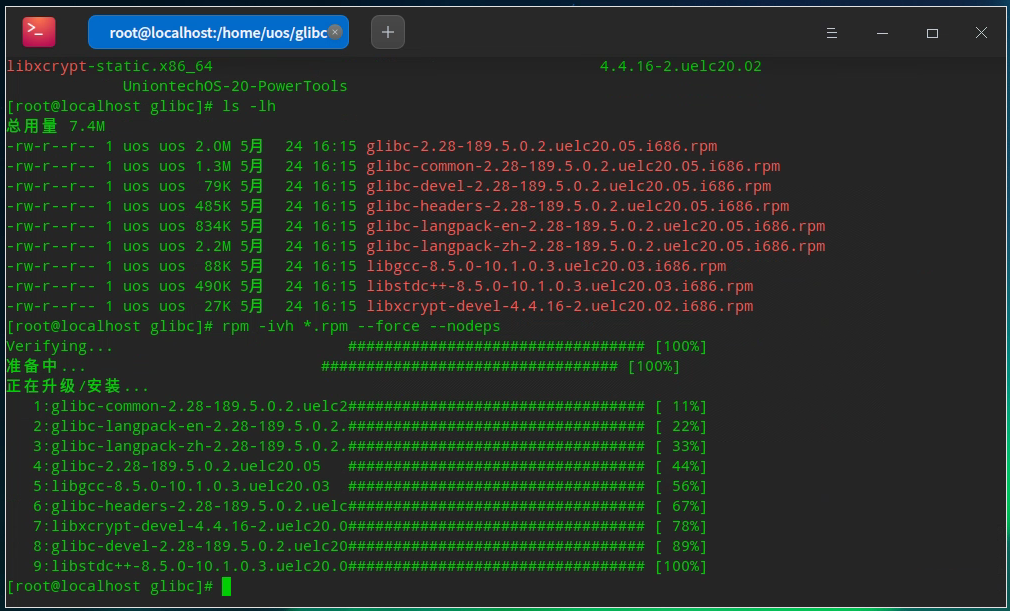
Task: Click the glibc-langpack-zh rpm file name
Action: pyautogui.click(x=595, y=246)
